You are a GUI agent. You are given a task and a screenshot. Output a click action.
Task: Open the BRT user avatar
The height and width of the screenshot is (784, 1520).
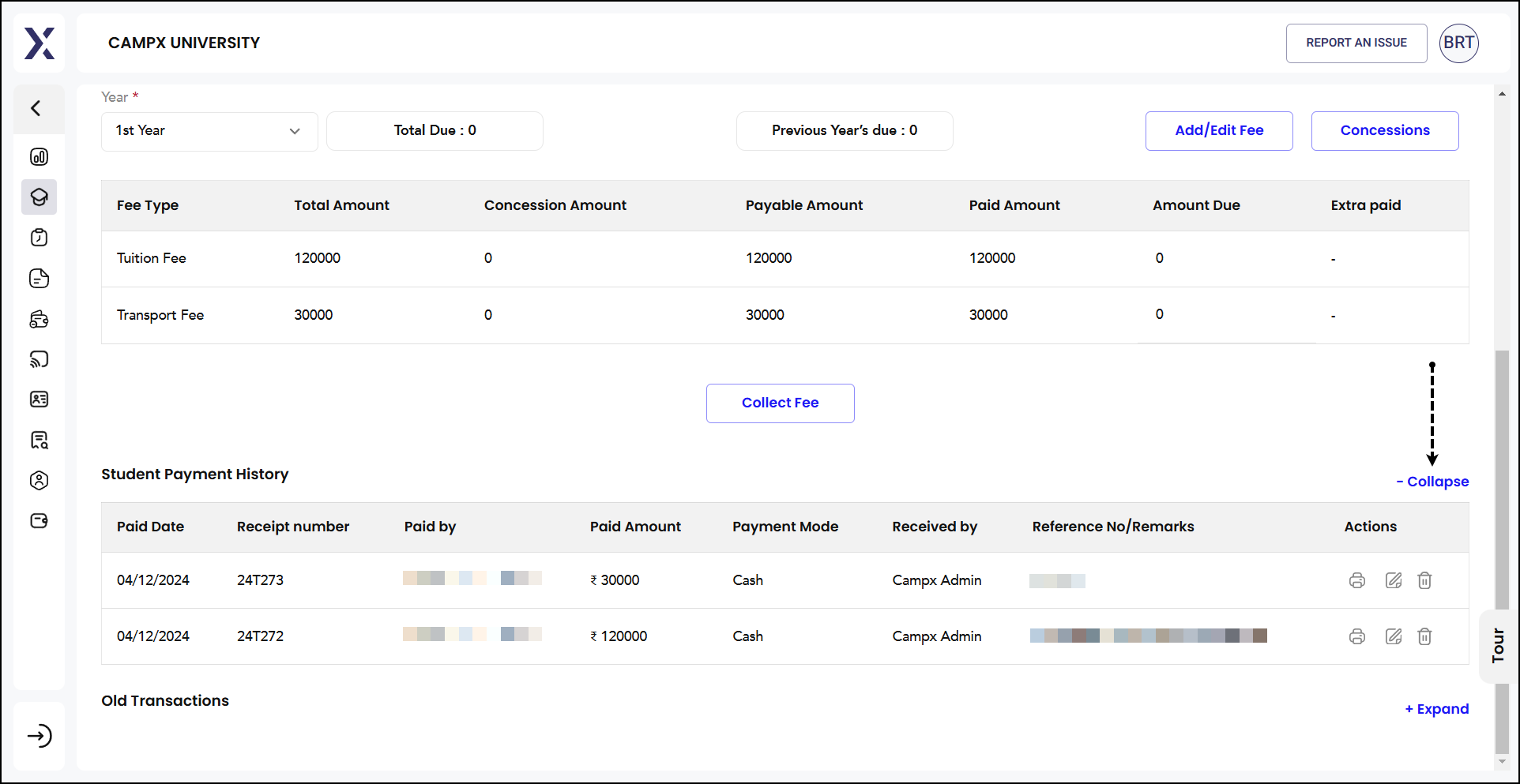point(1458,43)
